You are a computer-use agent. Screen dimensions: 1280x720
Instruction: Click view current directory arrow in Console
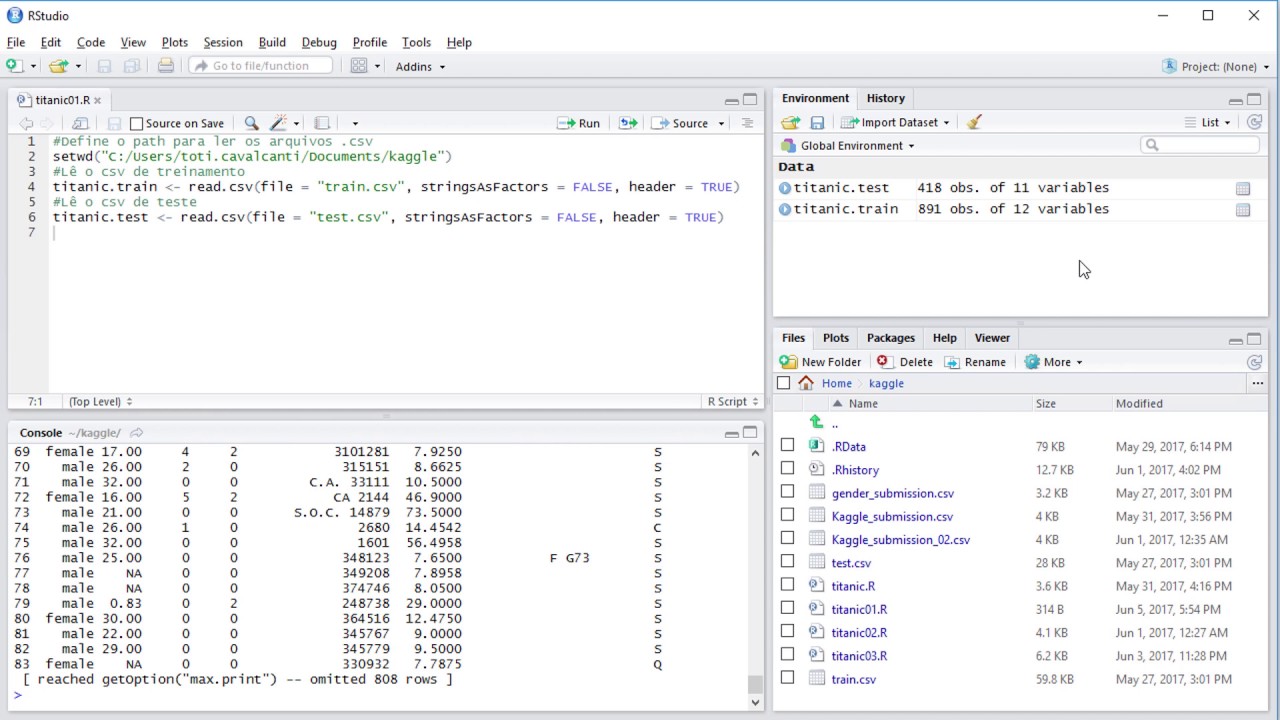tap(137, 433)
